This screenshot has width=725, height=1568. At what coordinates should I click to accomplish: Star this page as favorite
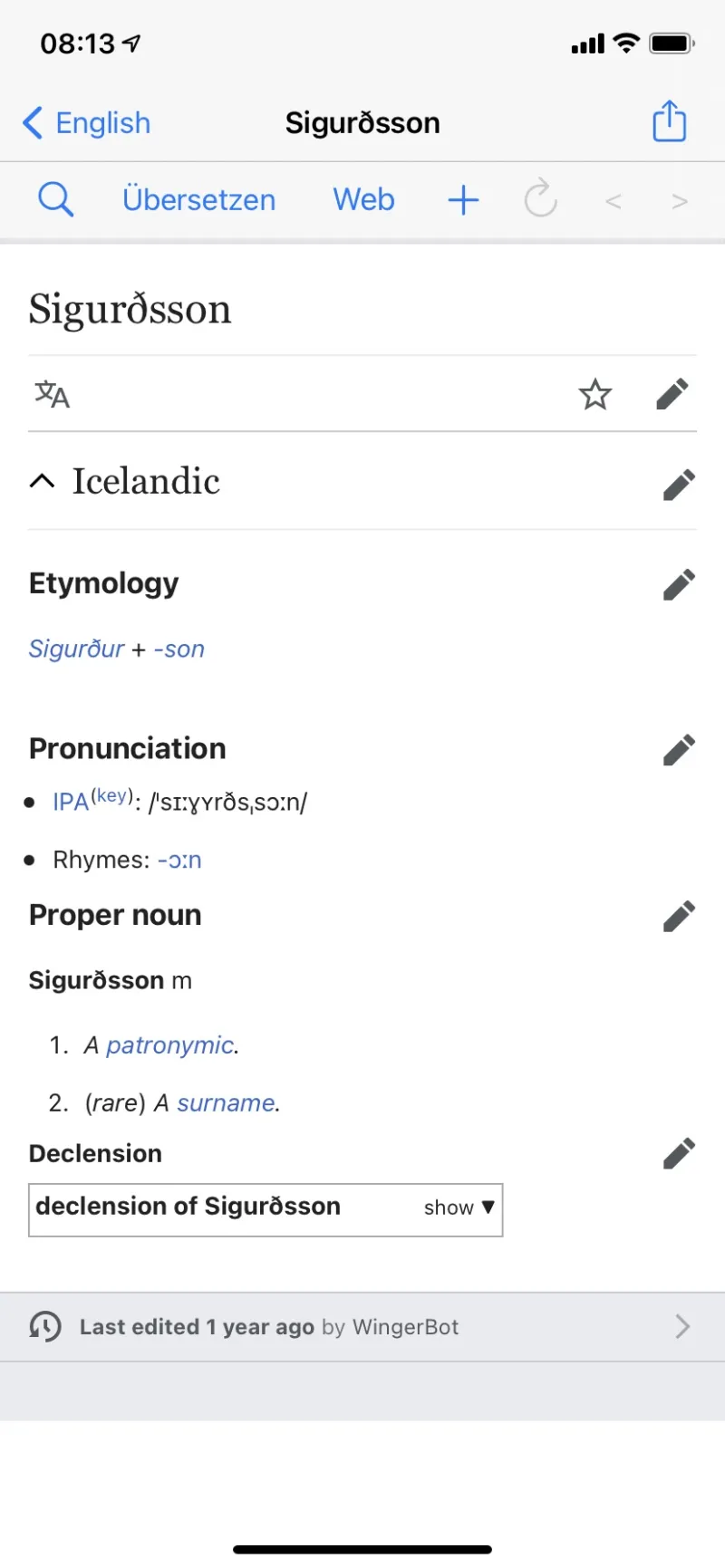pyautogui.click(x=595, y=395)
